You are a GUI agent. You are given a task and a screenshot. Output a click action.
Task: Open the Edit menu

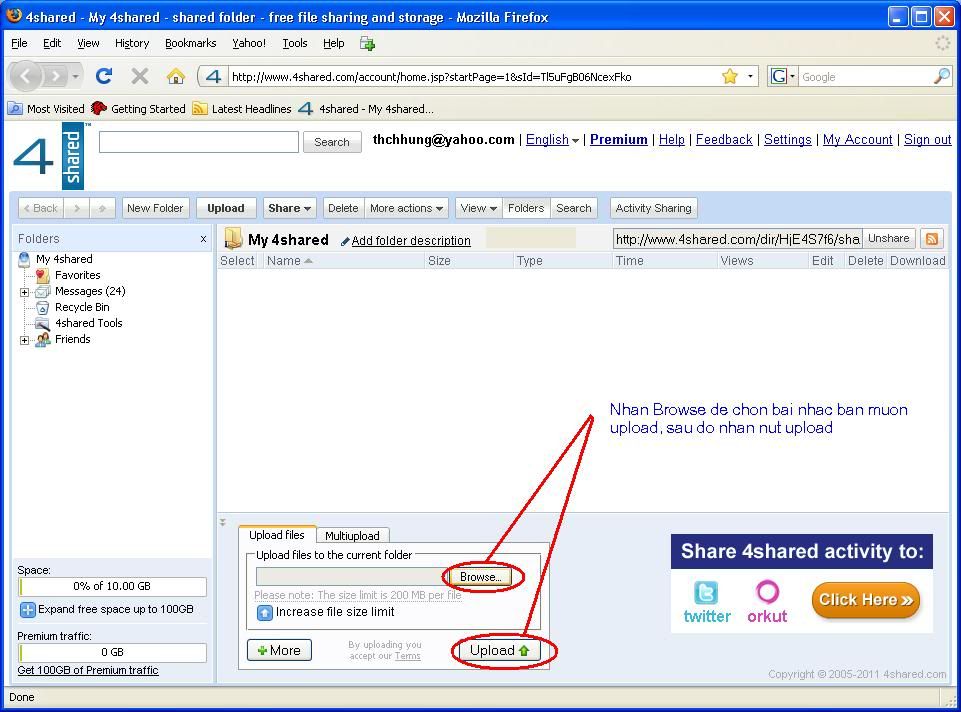coord(52,44)
